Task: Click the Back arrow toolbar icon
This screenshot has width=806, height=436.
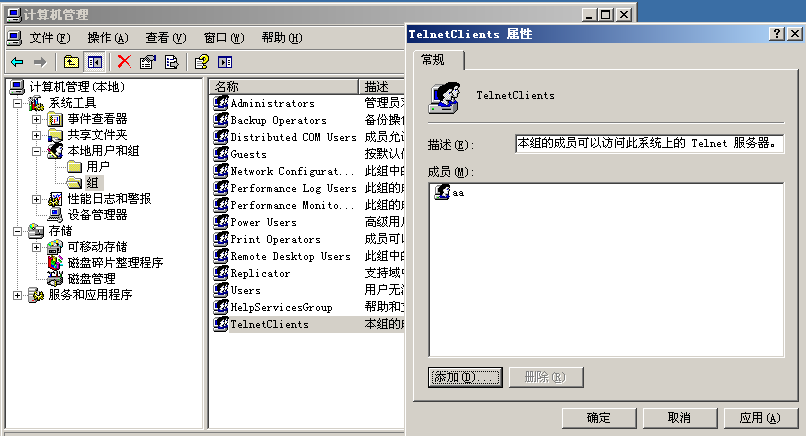Action: pos(17,62)
